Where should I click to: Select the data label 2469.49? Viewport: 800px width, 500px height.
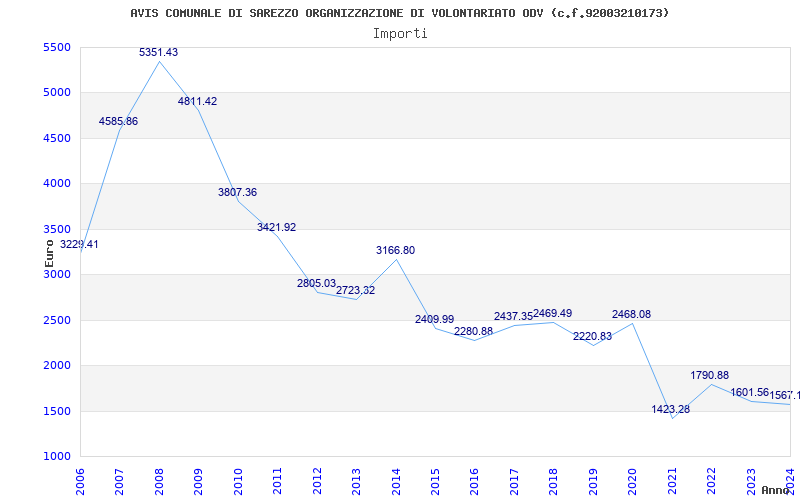click(x=553, y=313)
